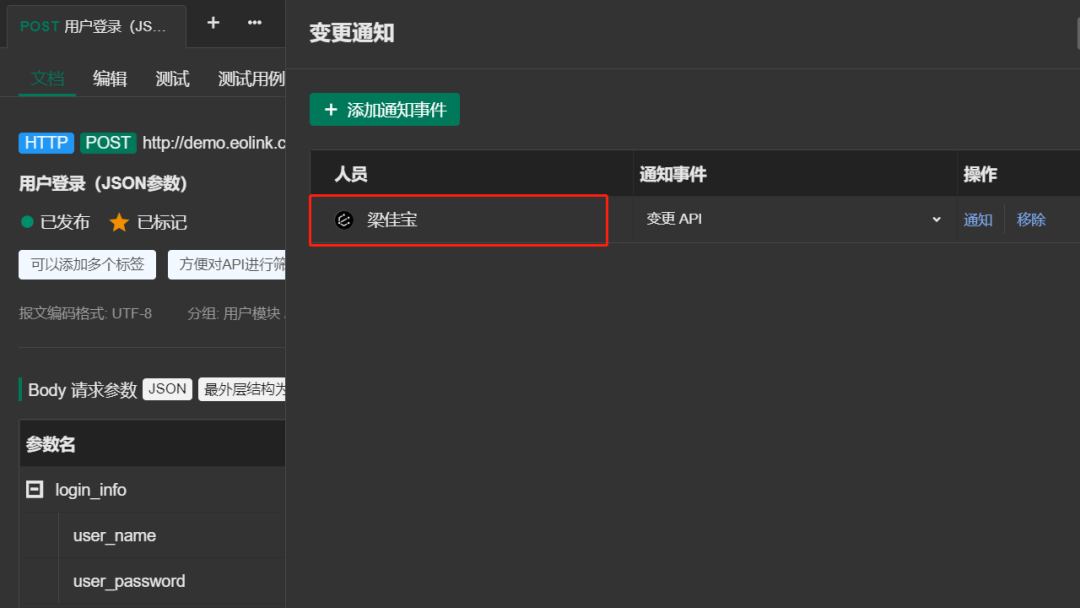The height and width of the screenshot is (608, 1080).
Task: Click the JSON format badge next to Body 请求参数
Action: click(167, 389)
